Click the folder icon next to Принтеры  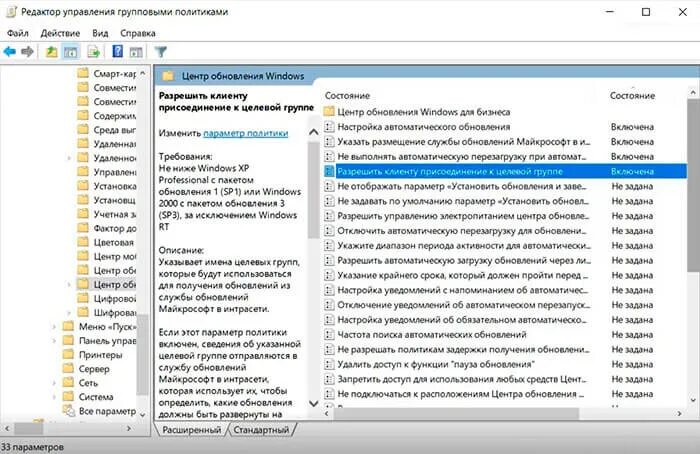[68, 354]
